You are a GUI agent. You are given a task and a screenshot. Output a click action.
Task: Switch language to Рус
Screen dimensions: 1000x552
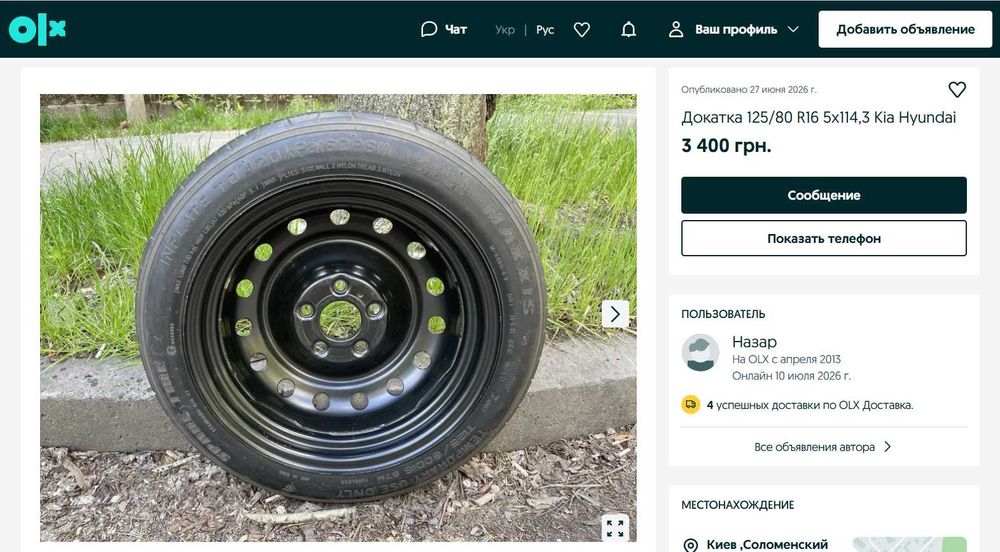tap(545, 29)
